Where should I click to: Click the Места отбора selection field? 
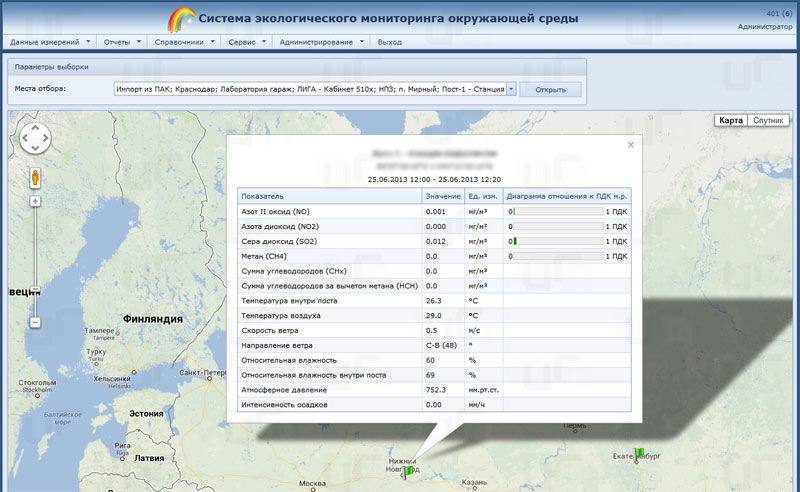click(310, 89)
